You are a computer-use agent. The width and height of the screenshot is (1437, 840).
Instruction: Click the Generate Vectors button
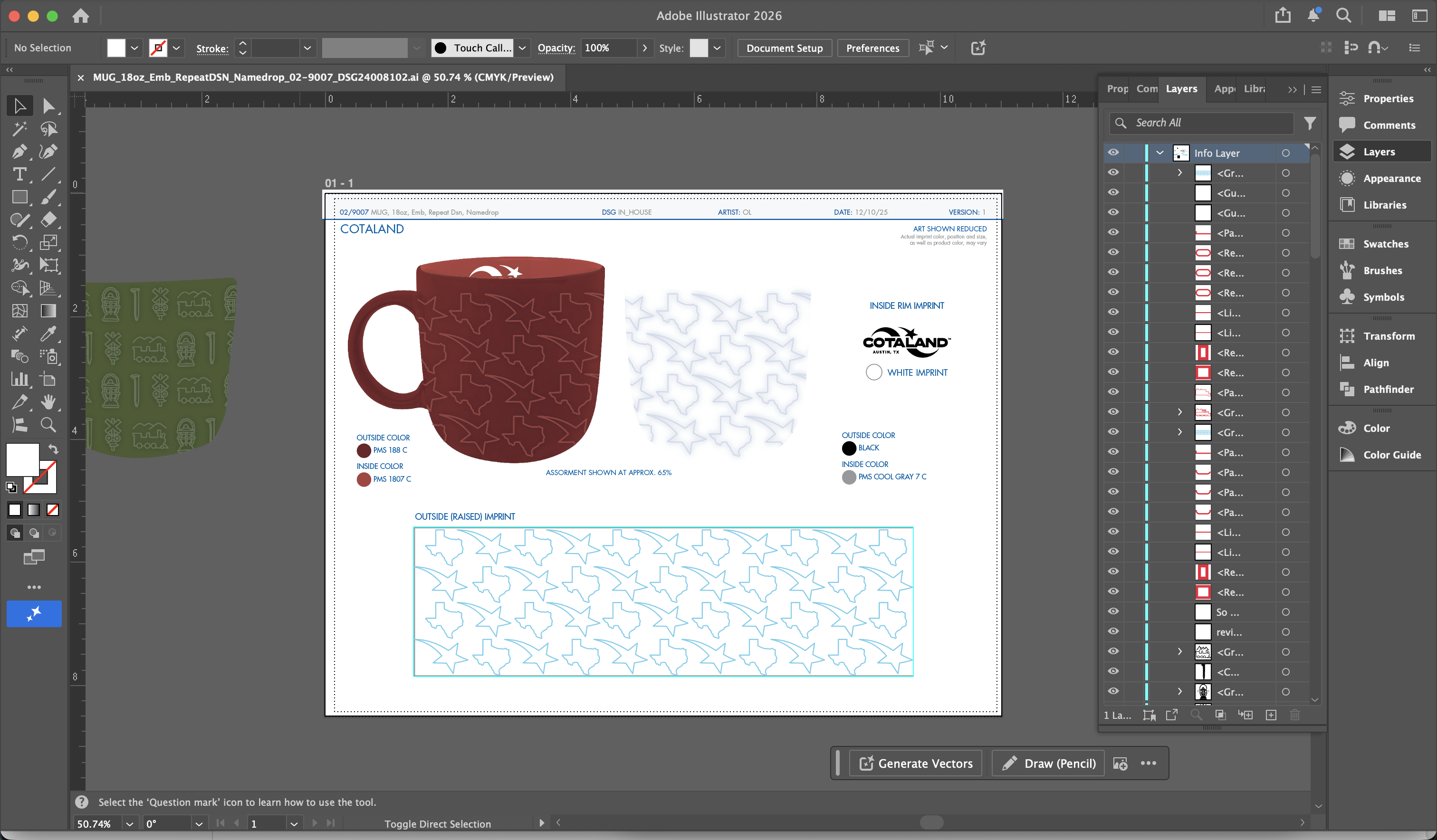pos(916,763)
